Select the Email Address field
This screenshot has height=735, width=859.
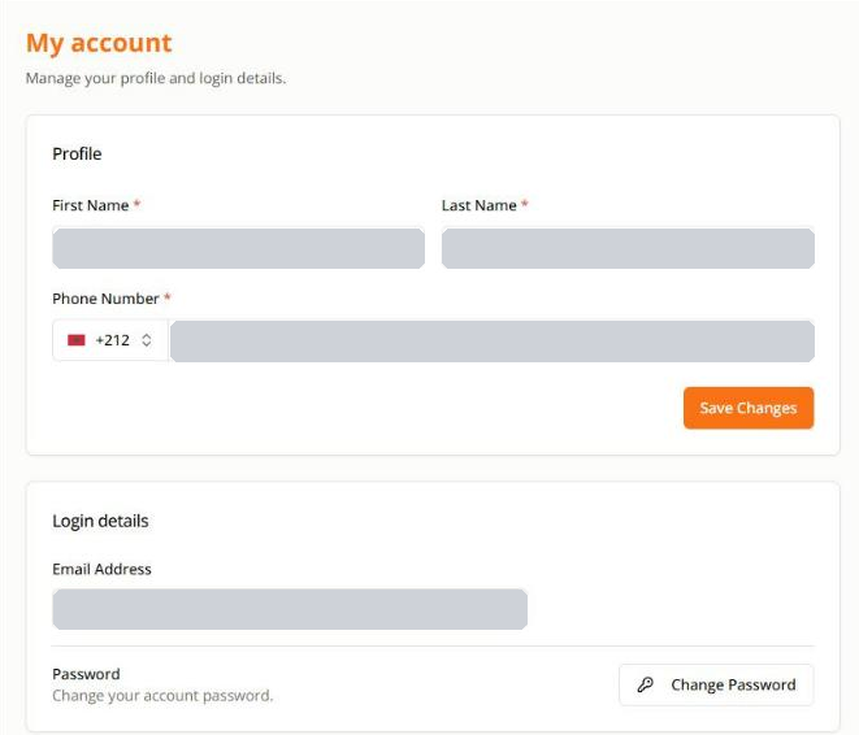tap(290, 609)
